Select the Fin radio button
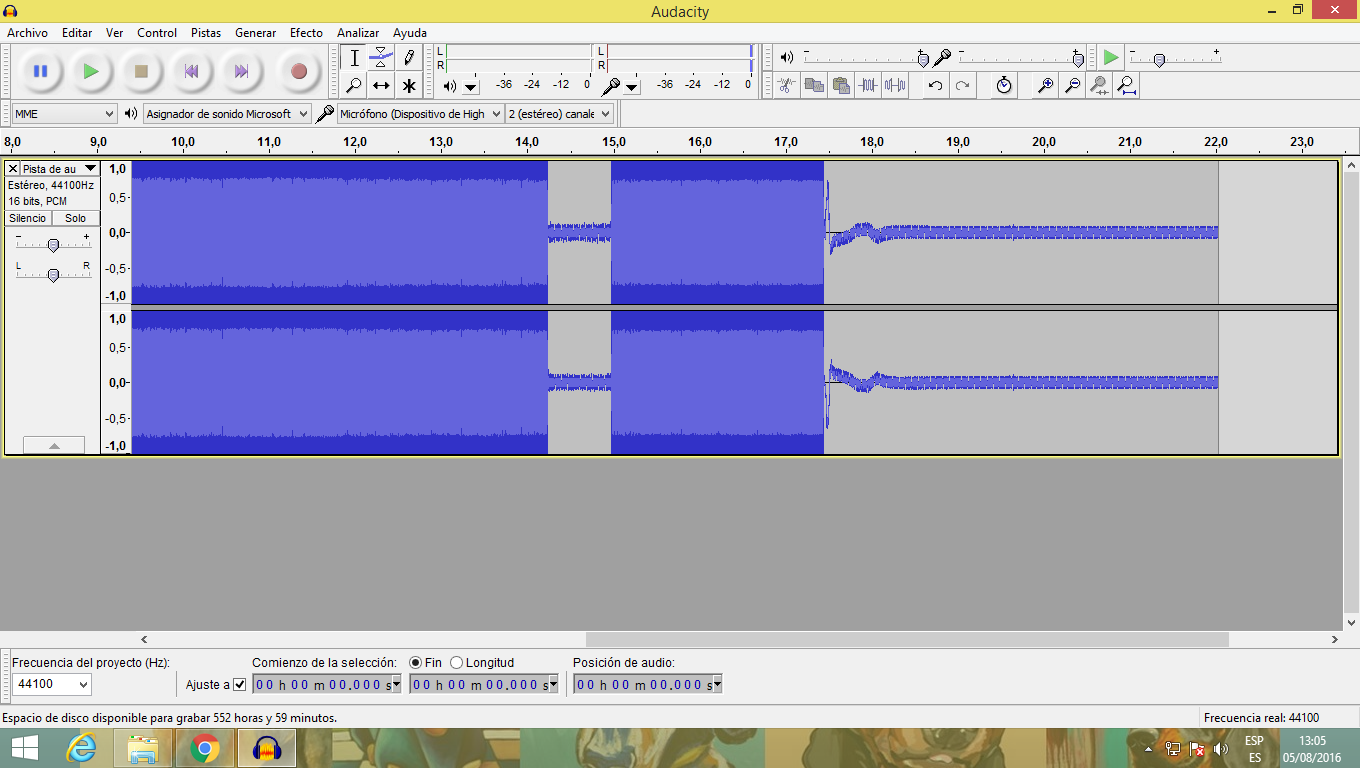This screenshot has height=768, width=1360. click(416, 663)
